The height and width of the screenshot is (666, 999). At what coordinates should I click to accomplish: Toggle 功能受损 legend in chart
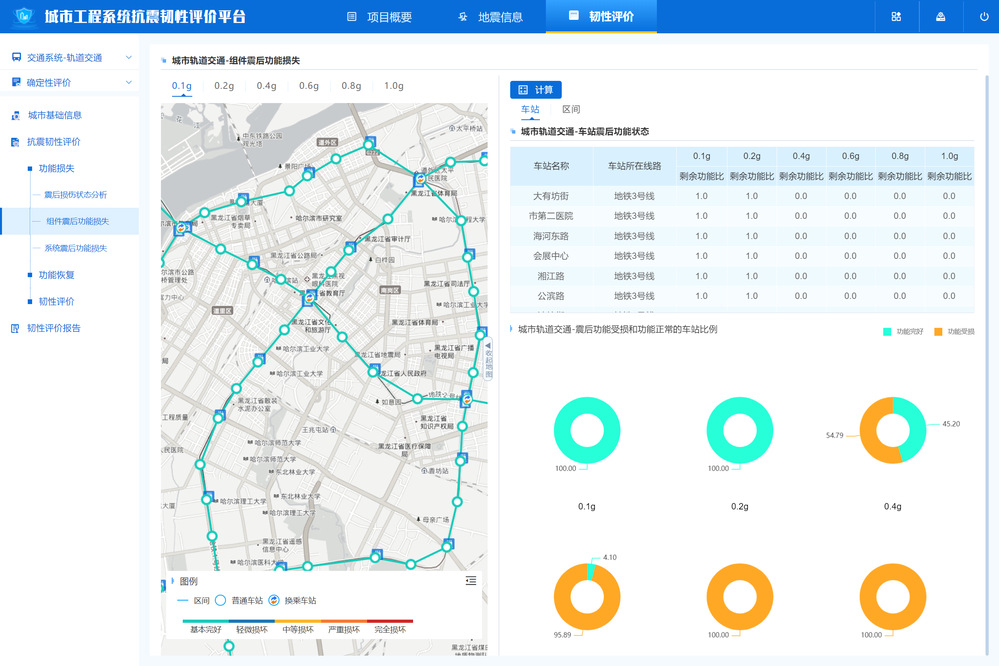coord(953,331)
